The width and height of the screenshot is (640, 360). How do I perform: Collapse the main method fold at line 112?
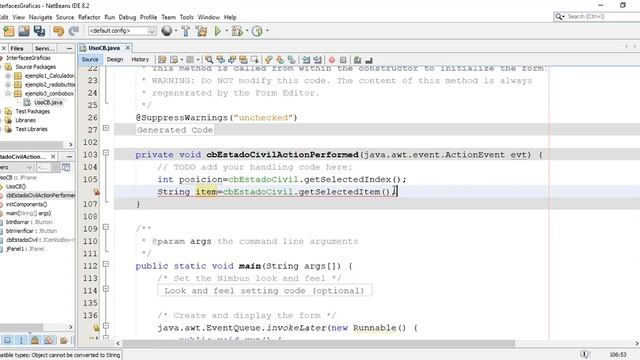tap(106, 264)
